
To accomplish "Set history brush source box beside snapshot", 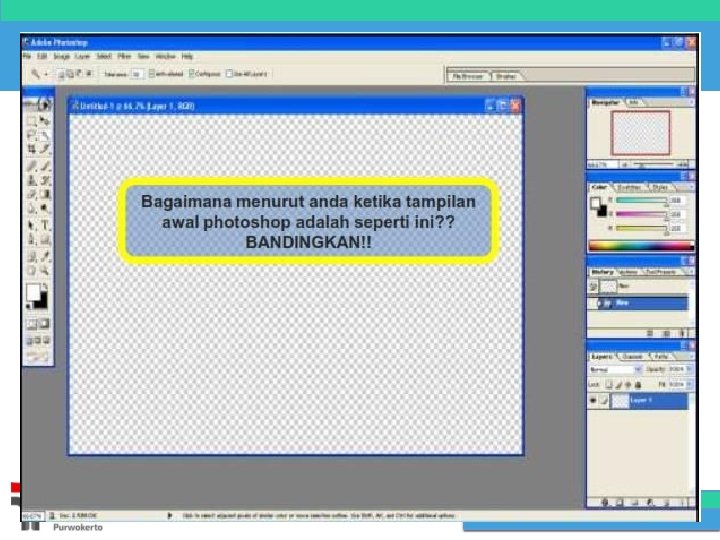I will pos(593,287).
